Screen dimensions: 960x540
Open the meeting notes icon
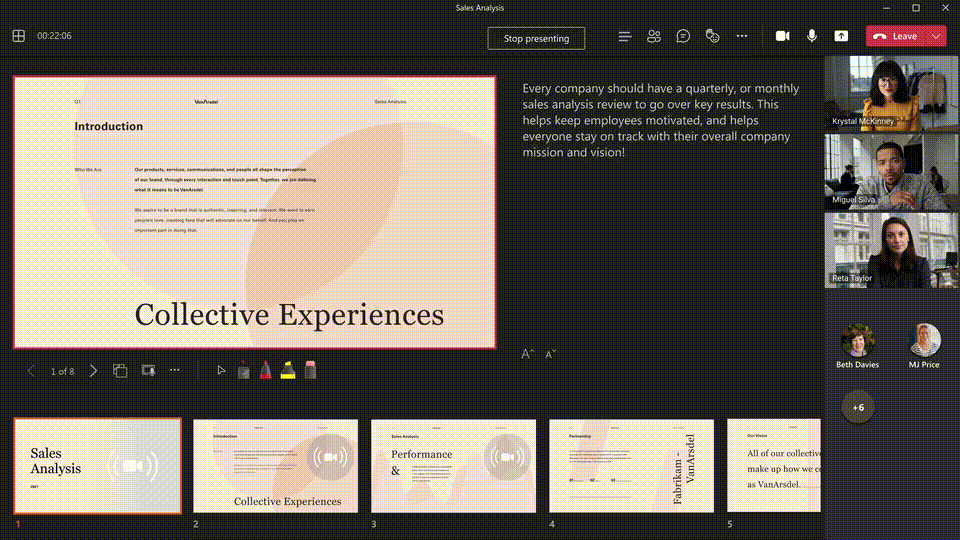(624, 37)
